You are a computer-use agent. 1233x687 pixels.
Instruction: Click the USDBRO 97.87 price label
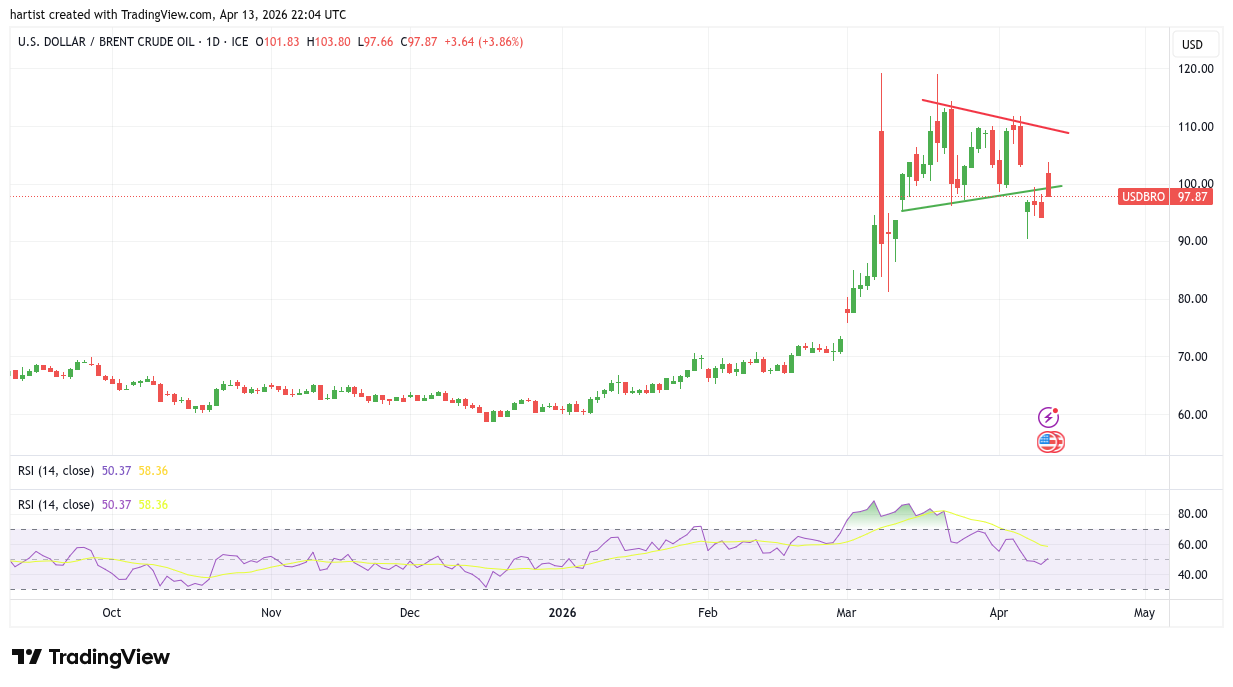pyautogui.click(x=1165, y=197)
